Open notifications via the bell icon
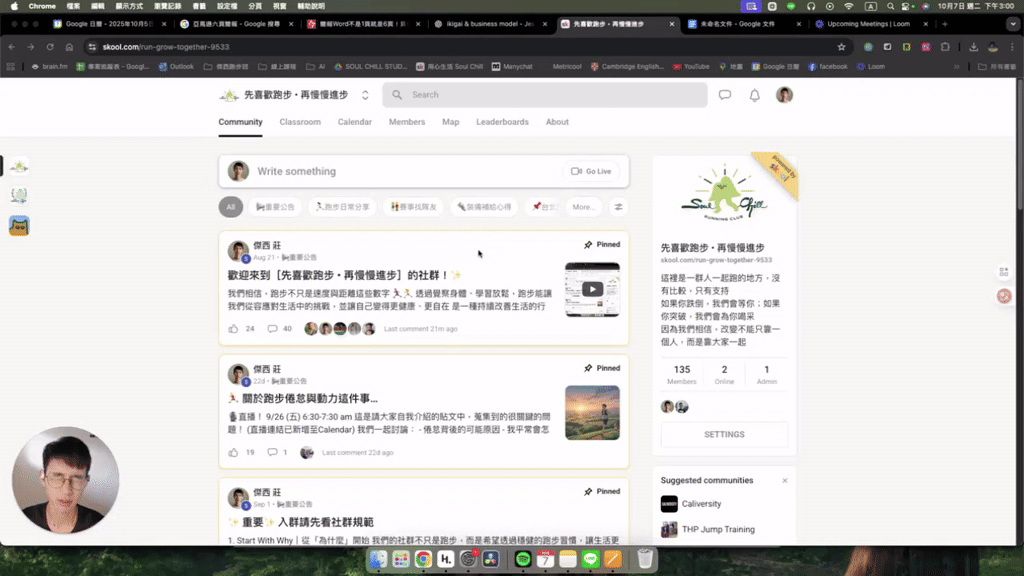Viewport: 1024px width, 576px height. tap(754, 94)
